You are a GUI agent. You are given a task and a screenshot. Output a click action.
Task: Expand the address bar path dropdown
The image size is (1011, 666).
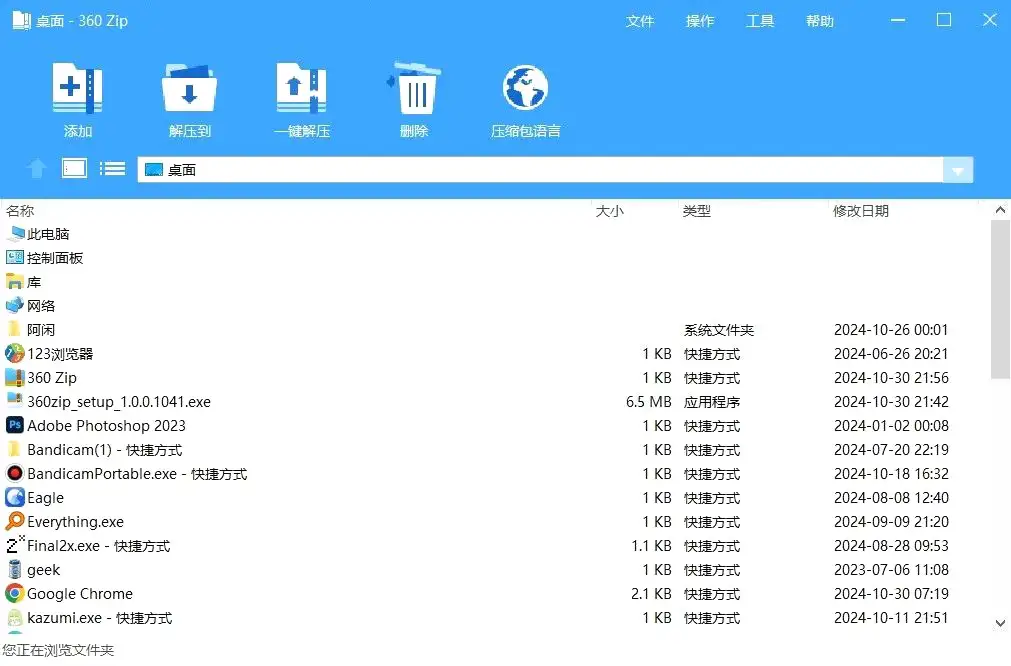click(957, 170)
